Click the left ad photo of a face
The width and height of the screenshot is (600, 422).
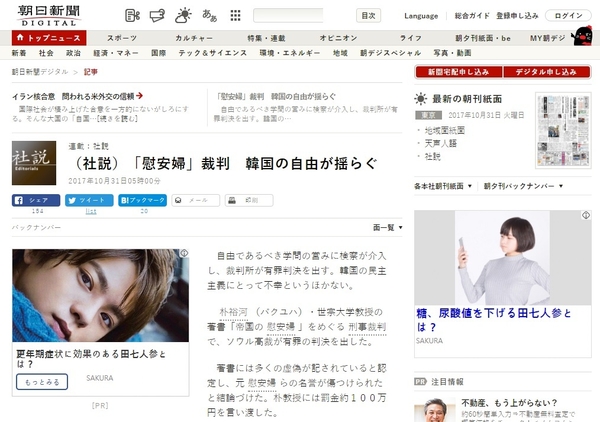point(101,295)
